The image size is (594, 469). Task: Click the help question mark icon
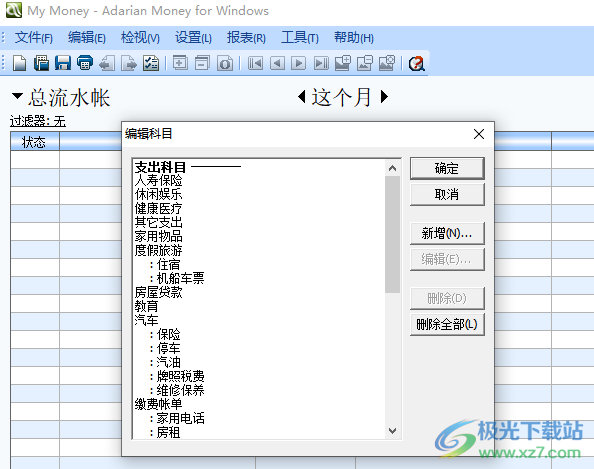click(x=416, y=63)
